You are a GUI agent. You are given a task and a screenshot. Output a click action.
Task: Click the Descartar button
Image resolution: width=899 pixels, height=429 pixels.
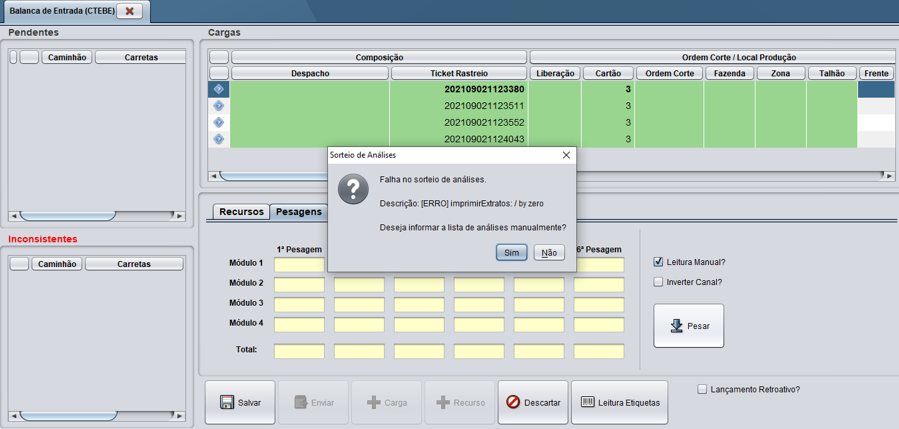click(x=533, y=403)
